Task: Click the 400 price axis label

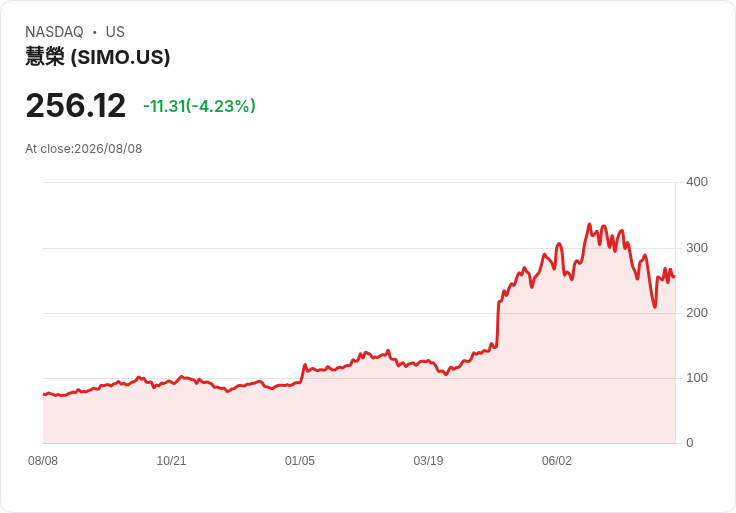Action: pyautogui.click(x=697, y=182)
